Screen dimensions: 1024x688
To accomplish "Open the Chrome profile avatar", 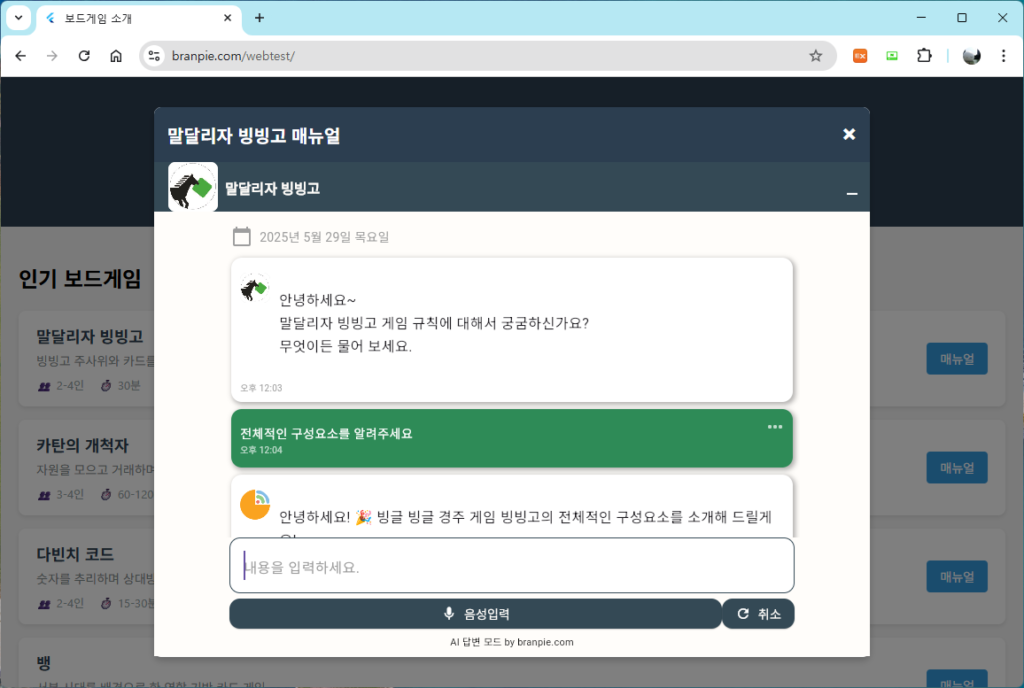I will click(x=972, y=56).
